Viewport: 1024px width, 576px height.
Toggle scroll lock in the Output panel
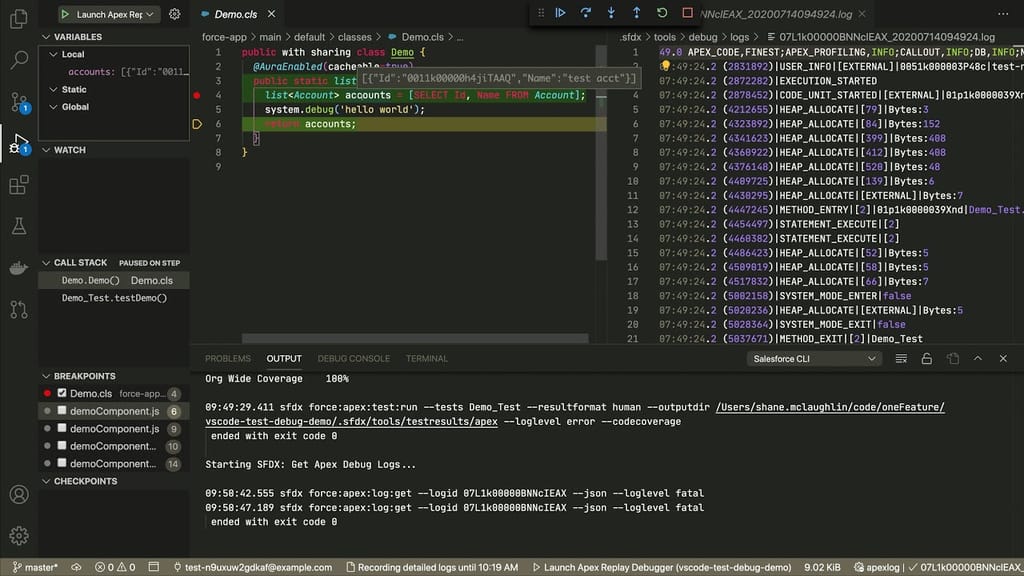click(x=927, y=358)
